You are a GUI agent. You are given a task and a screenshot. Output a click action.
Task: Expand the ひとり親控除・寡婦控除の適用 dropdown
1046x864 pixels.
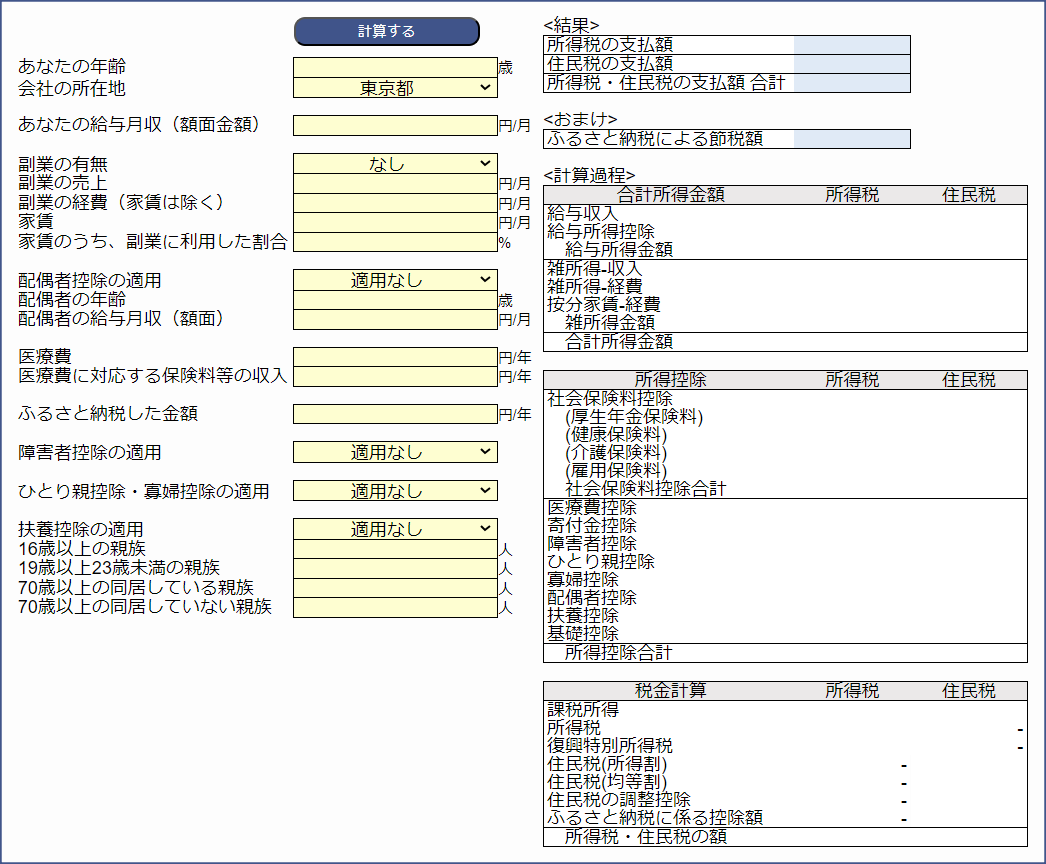395,491
